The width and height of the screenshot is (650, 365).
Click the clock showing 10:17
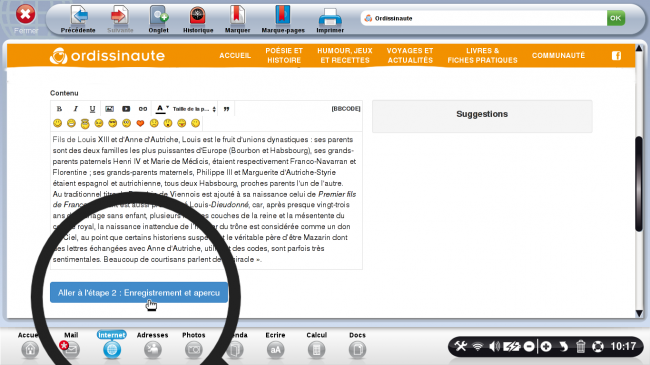[x=623, y=346]
